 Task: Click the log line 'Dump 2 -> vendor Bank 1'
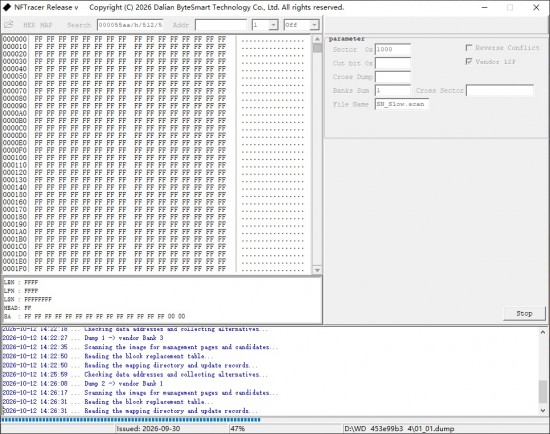pyautogui.click(x=83, y=383)
